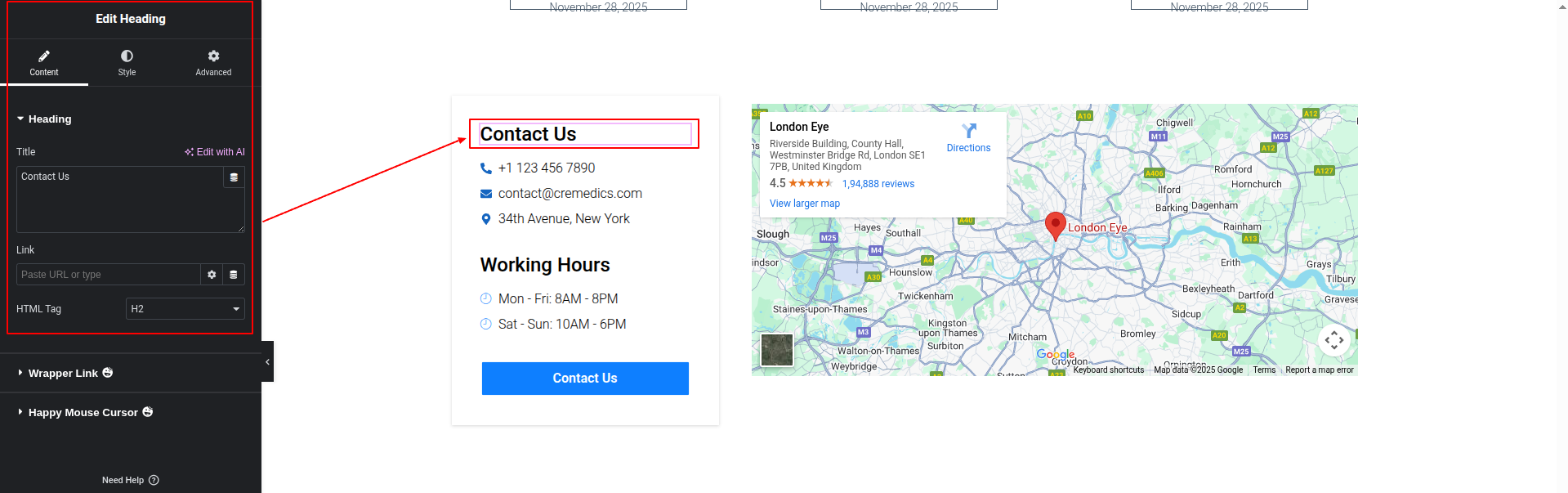The width and height of the screenshot is (1568, 493).
Task: Expand the Wrapper Link section
Action: coord(63,374)
